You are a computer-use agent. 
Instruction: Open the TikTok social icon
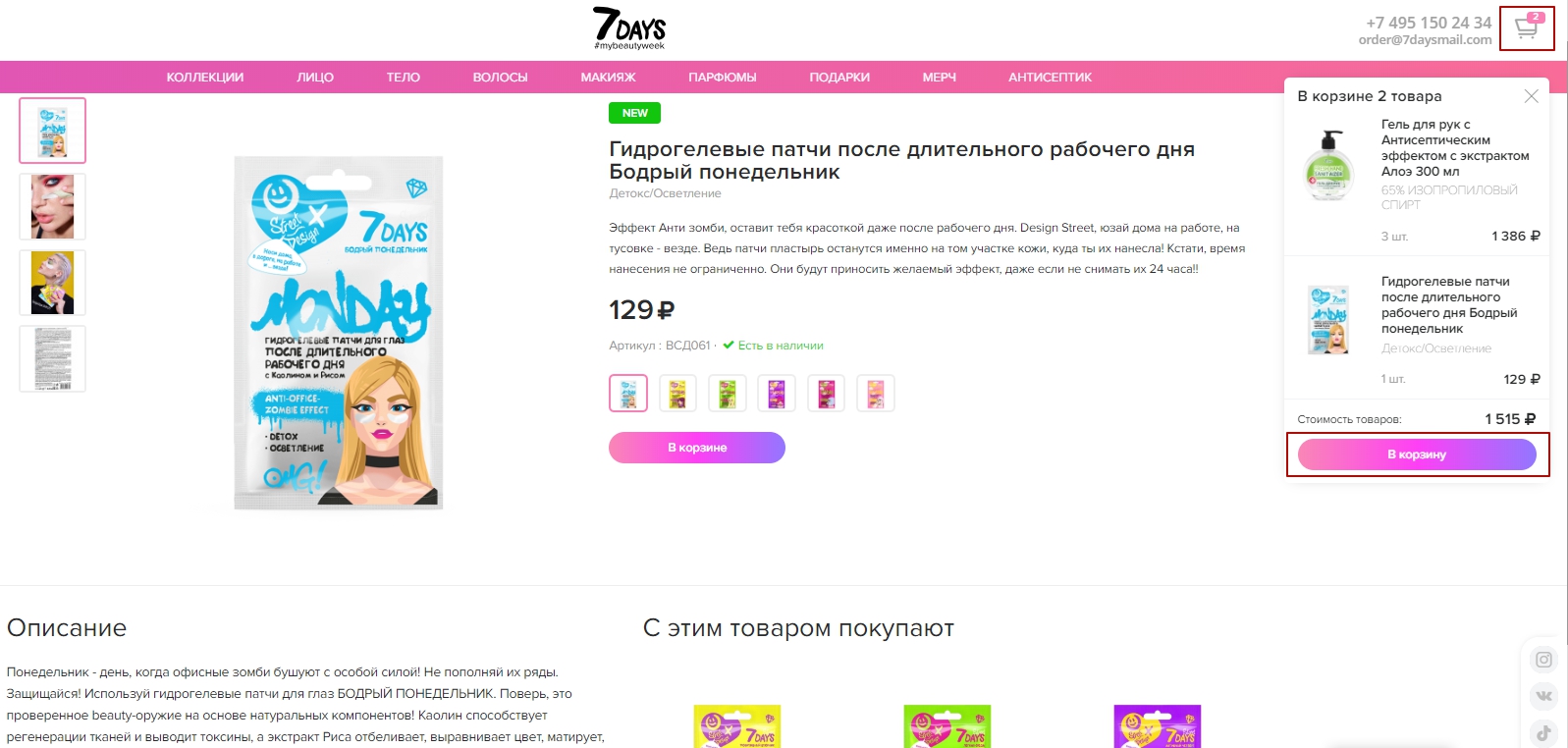point(1543,732)
